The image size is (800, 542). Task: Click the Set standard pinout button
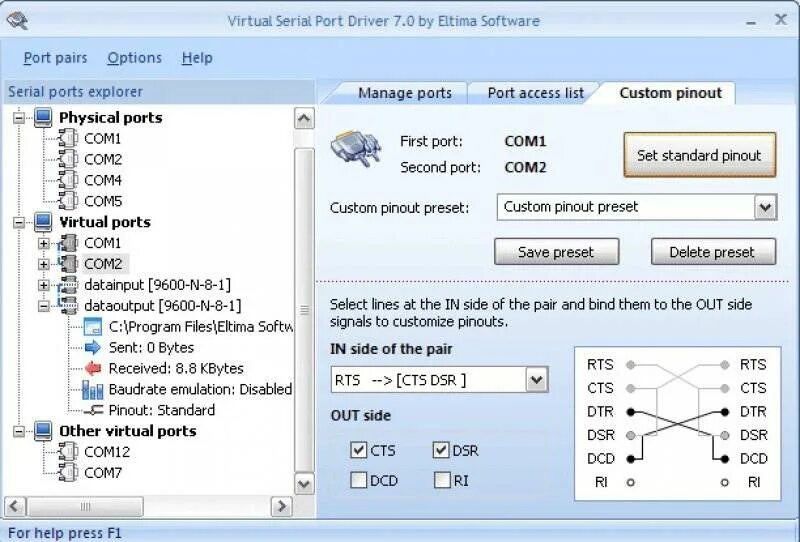pyautogui.click(x=699, y=155)
